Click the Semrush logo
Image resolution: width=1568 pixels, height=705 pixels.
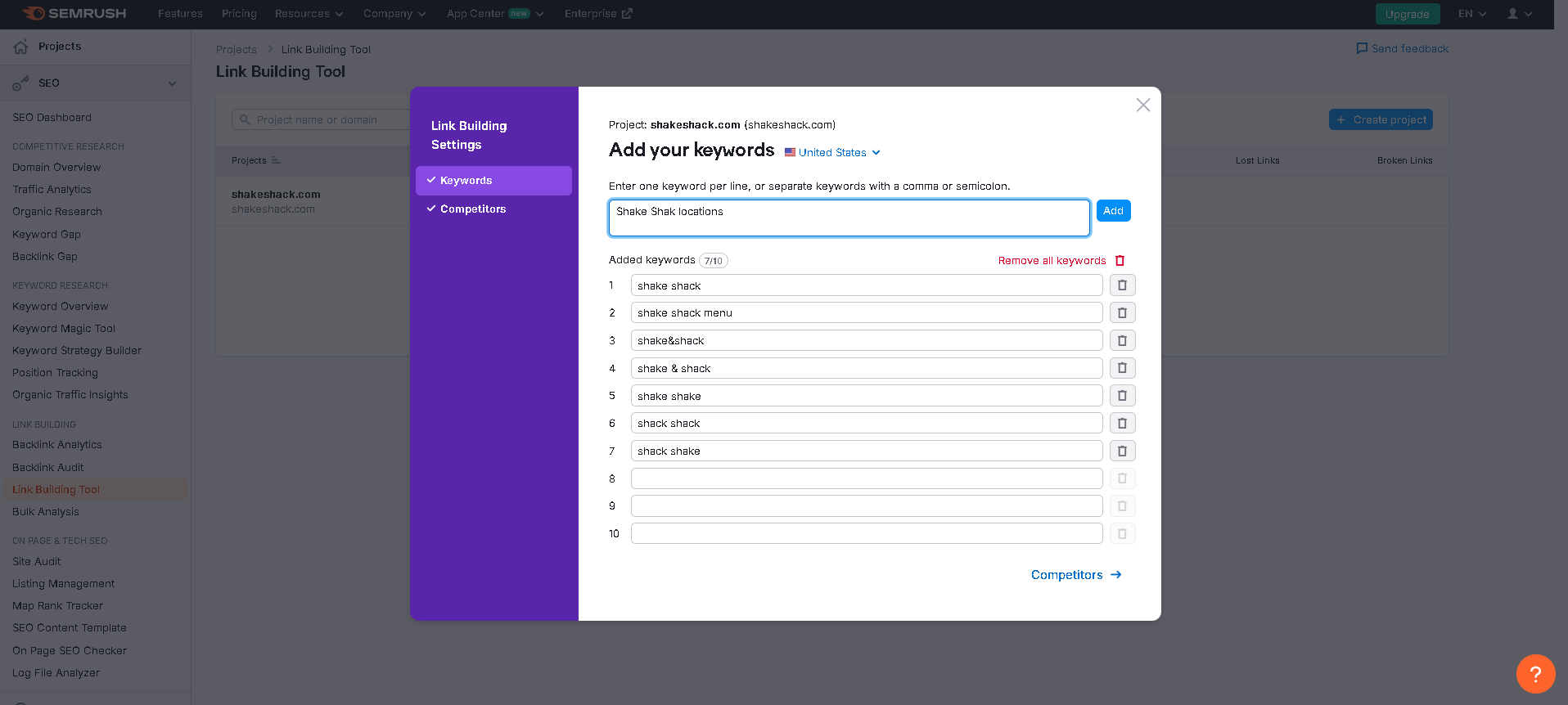[x=74, y=14]
